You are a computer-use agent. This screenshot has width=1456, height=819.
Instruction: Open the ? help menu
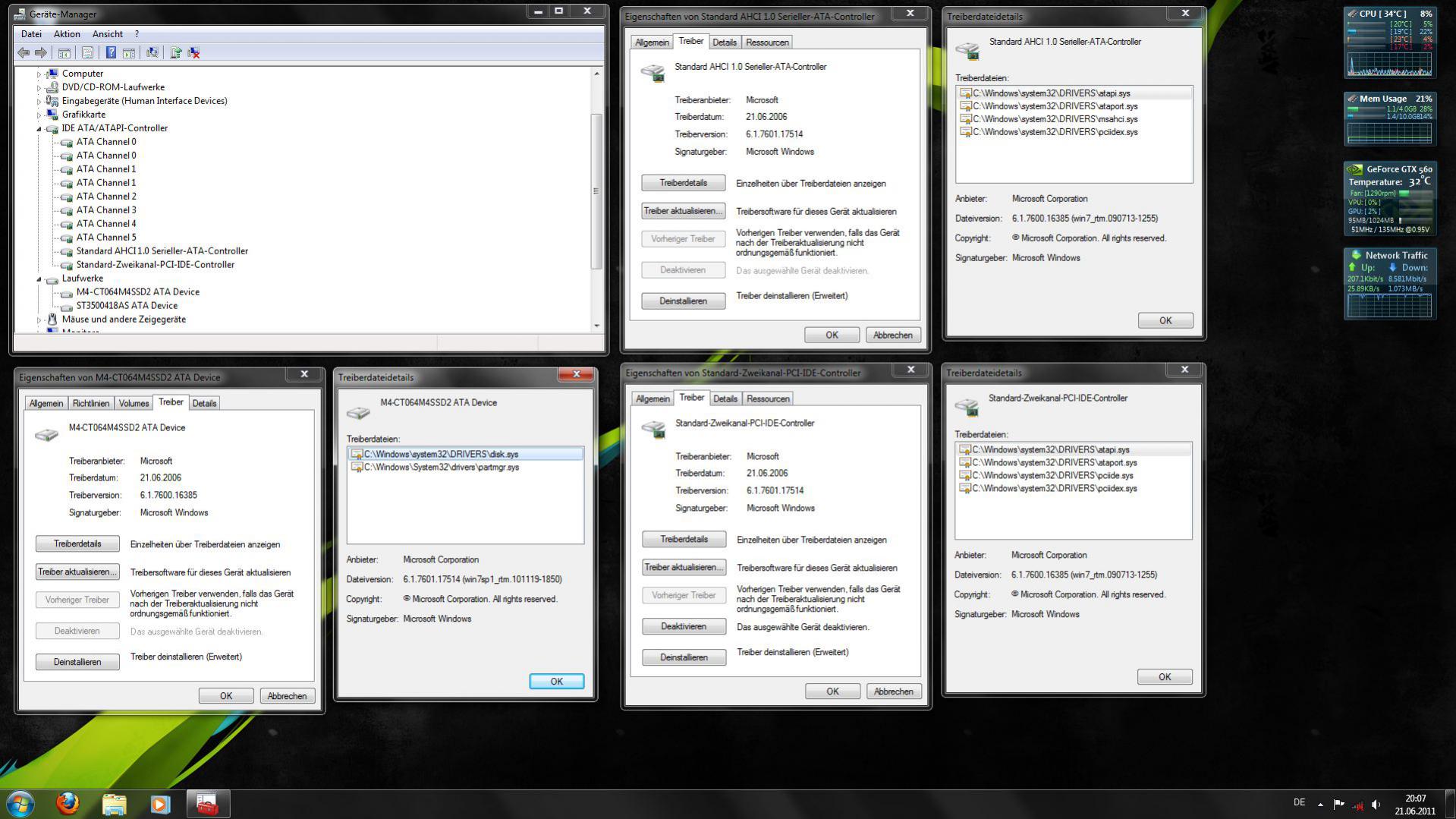[x=137, y=34]
